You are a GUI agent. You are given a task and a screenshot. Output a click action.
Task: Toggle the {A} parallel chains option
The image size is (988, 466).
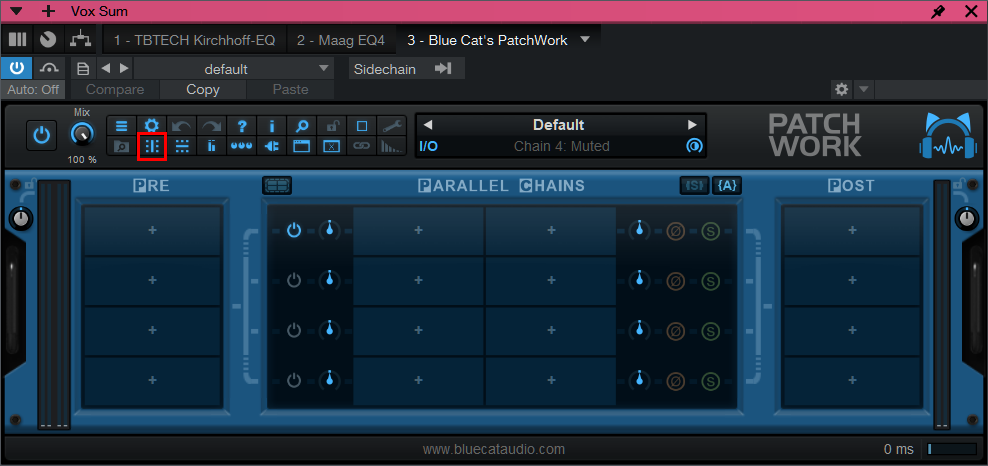(727, 185)
